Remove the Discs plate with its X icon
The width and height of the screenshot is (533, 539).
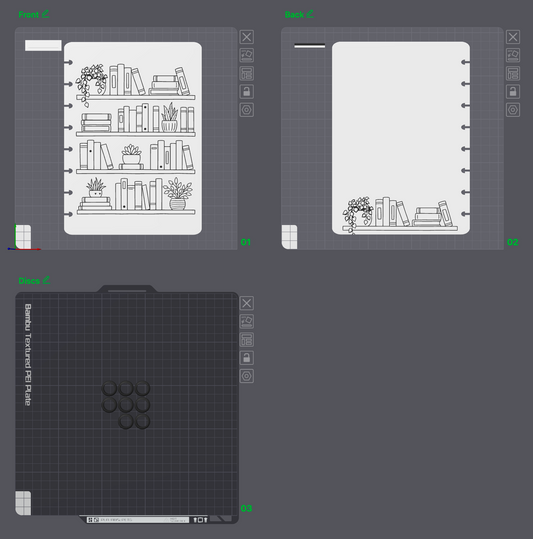tap(246, 303)
